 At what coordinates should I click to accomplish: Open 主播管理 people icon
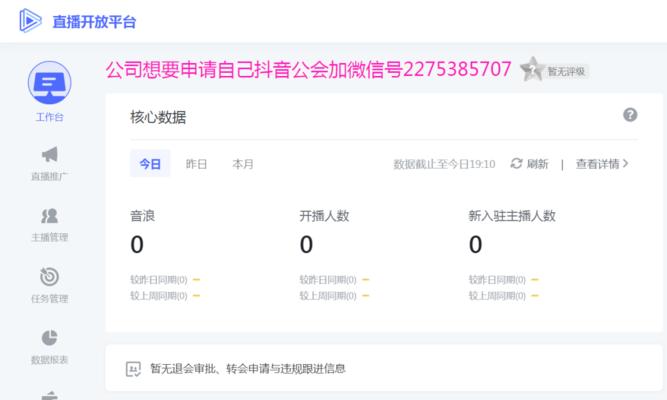tap(49, 216)
